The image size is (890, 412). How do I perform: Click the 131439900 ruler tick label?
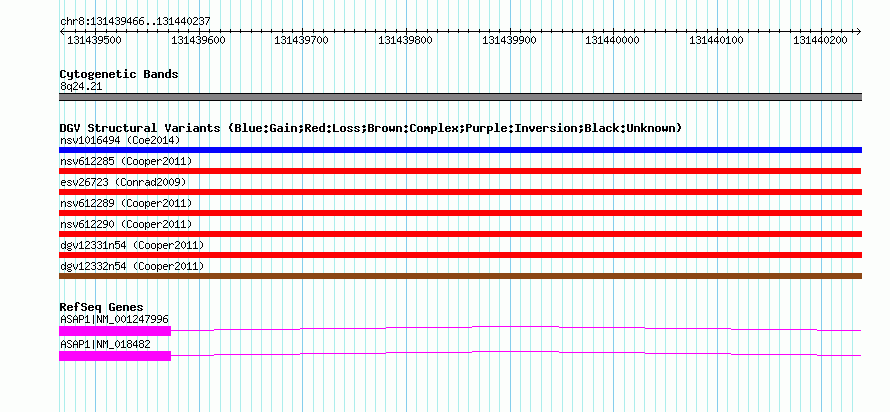pyautogui.click(x=509, y=40)
